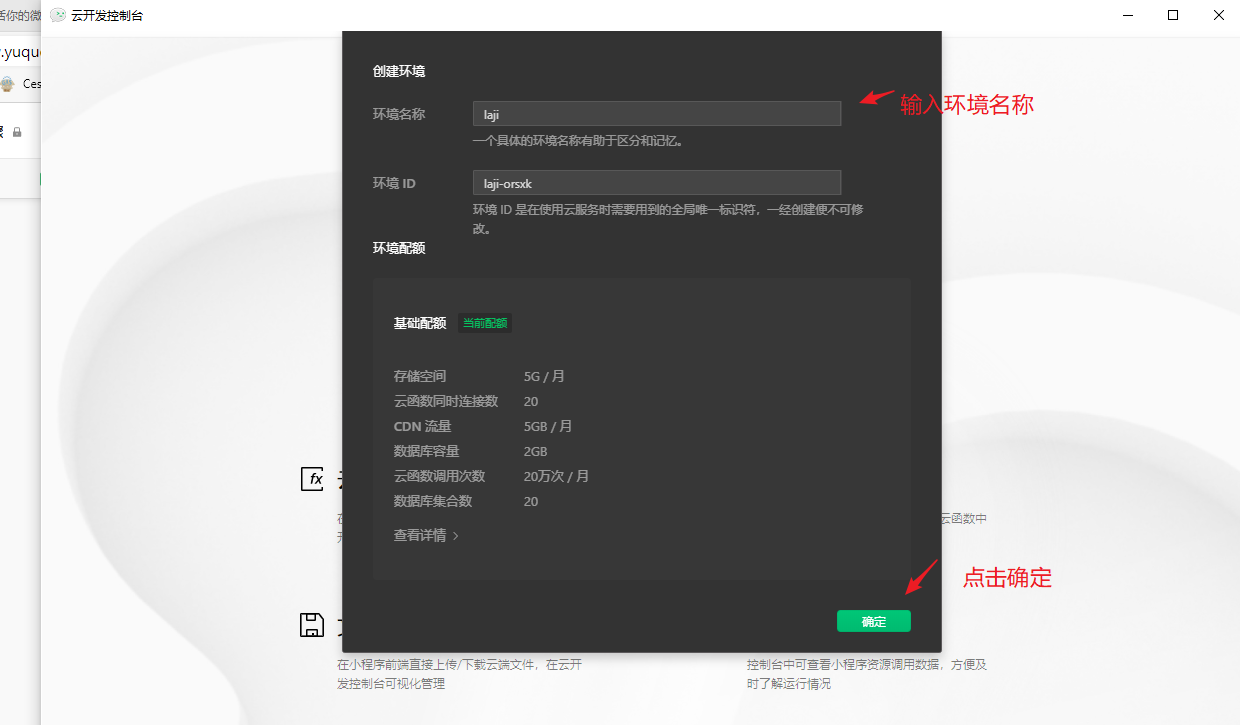
Task: Click the 基础配额 heading
Action: [420, 323]
